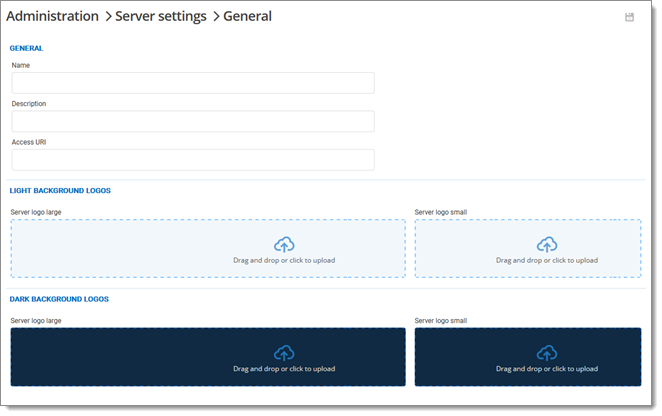Click the DARK BACKGROUND LOGOS section heading
This screenshot has width=662, height=416.
pos(59,298)
